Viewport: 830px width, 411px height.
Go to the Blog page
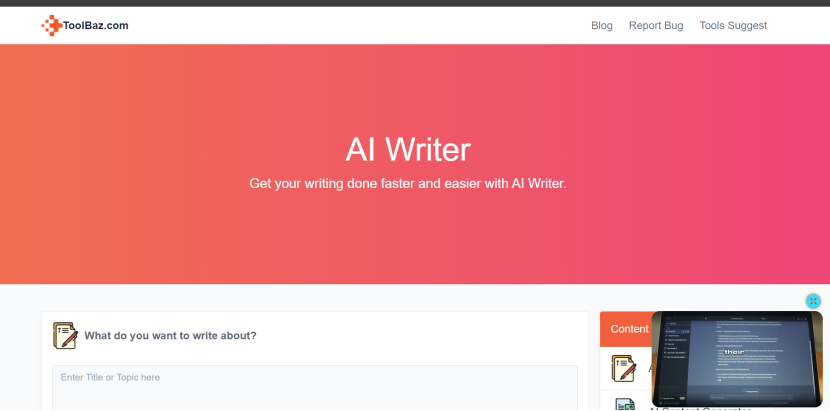(x=602, y=25)
